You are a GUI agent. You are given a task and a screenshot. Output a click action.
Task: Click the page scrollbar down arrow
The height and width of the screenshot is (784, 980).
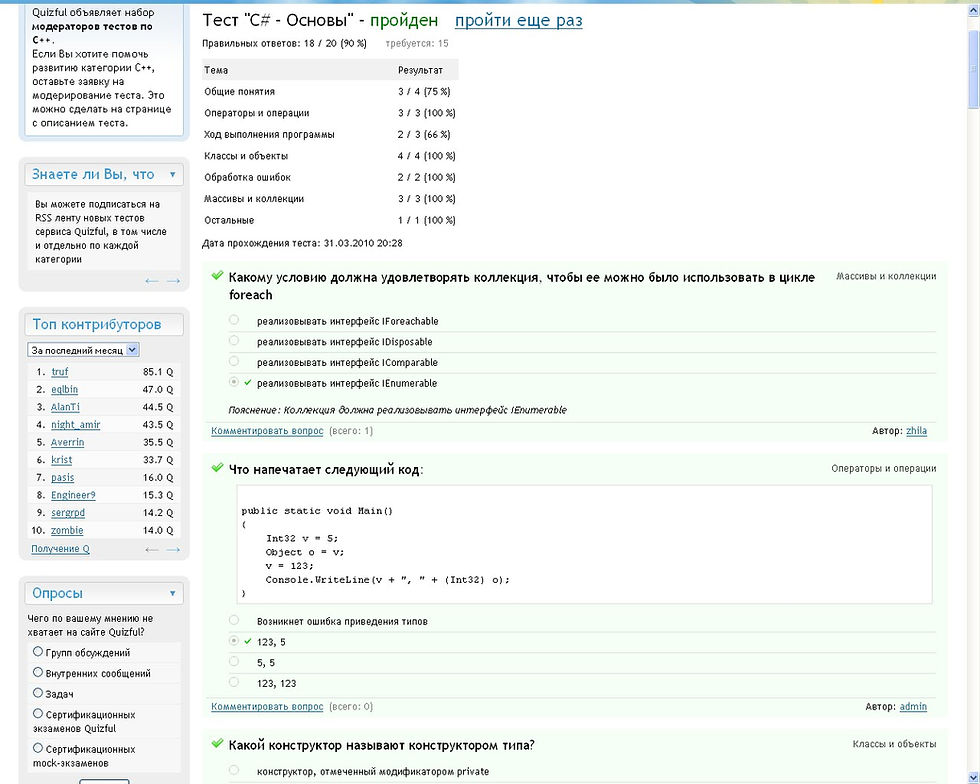point(973,777)
